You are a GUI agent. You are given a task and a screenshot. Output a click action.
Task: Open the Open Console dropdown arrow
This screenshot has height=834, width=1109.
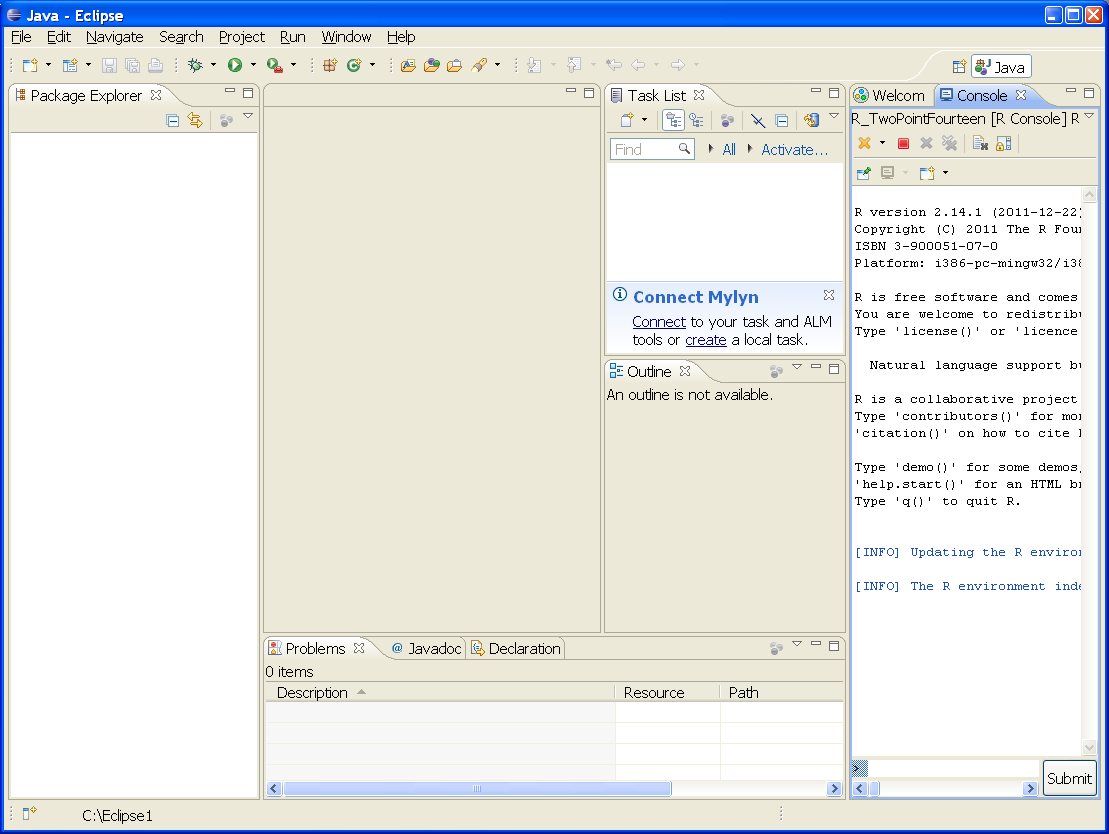pyautogui.click(x=945, y=173)
